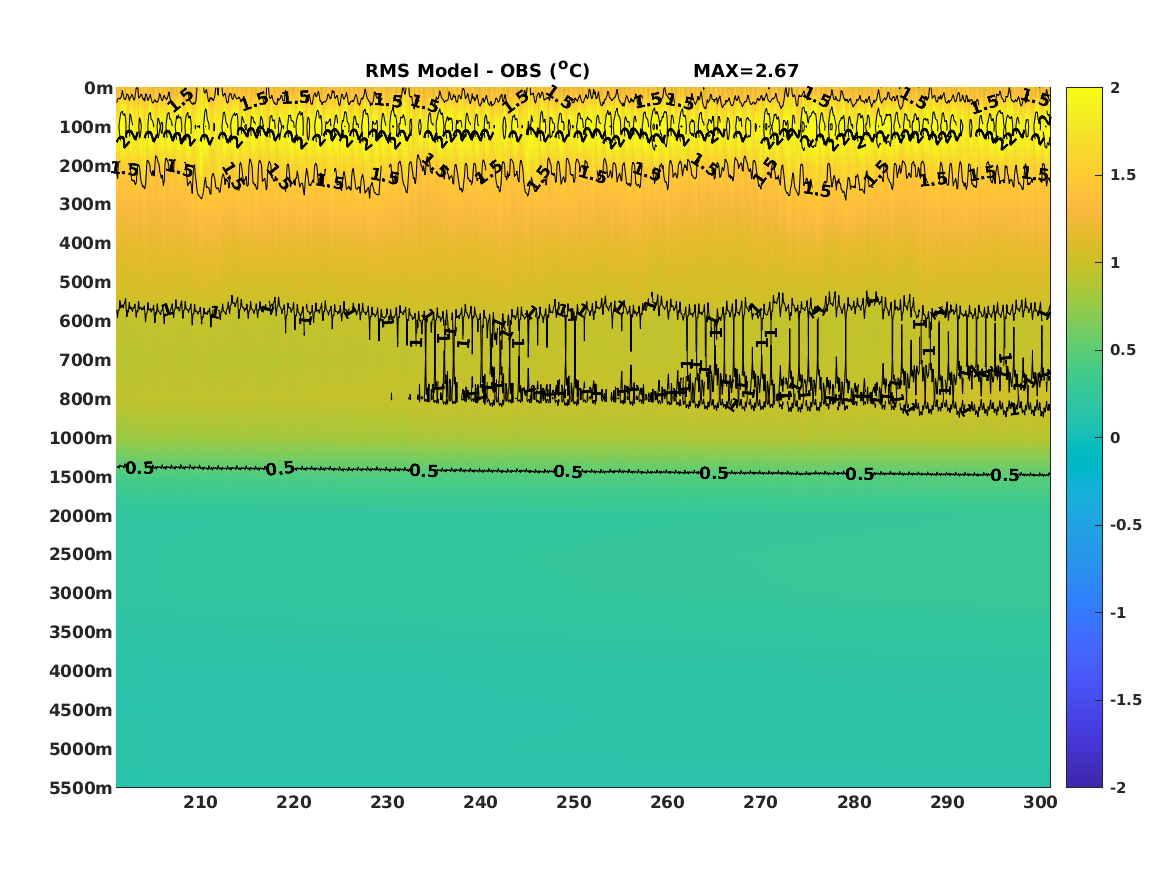Select the '300m' depth axis label
Screen dimensions: 1167x875
(x=86, y=205)
